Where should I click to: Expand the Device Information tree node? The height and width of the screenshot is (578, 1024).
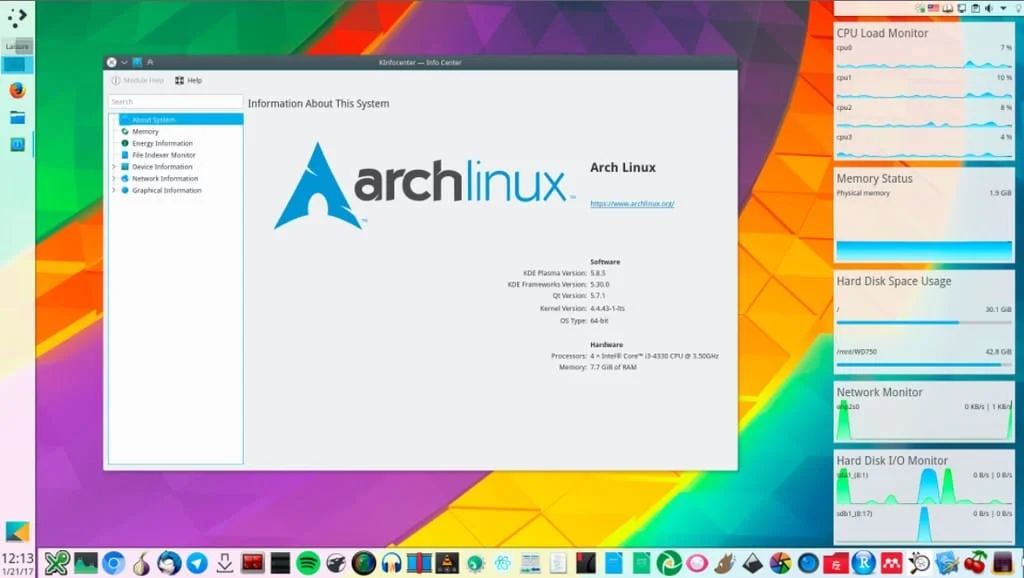114,167
